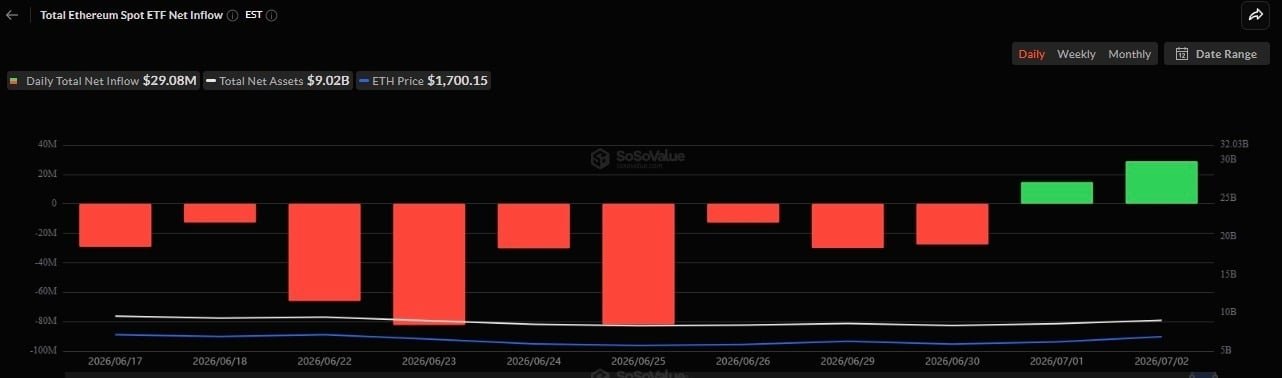Open info icon next to EST label
Image resolution: width=1282 pixels, height=378 pixels.
click(x=272, y=16)
